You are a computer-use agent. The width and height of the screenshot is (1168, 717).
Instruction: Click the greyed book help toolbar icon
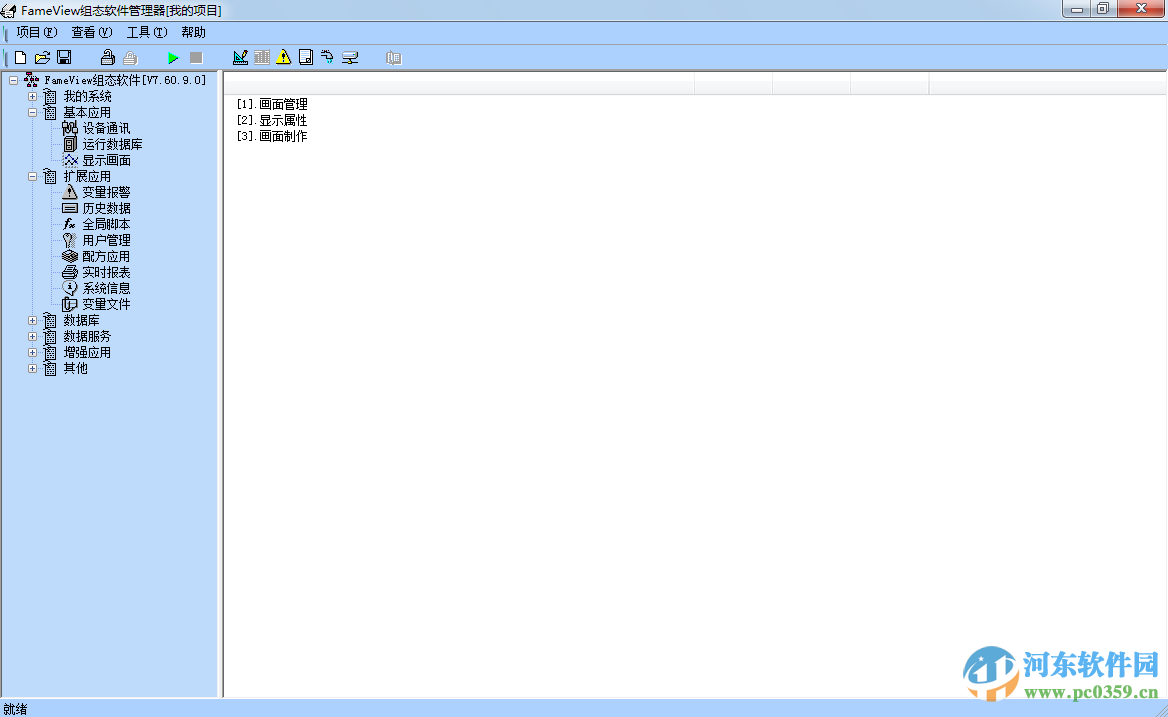coord(393,57)
